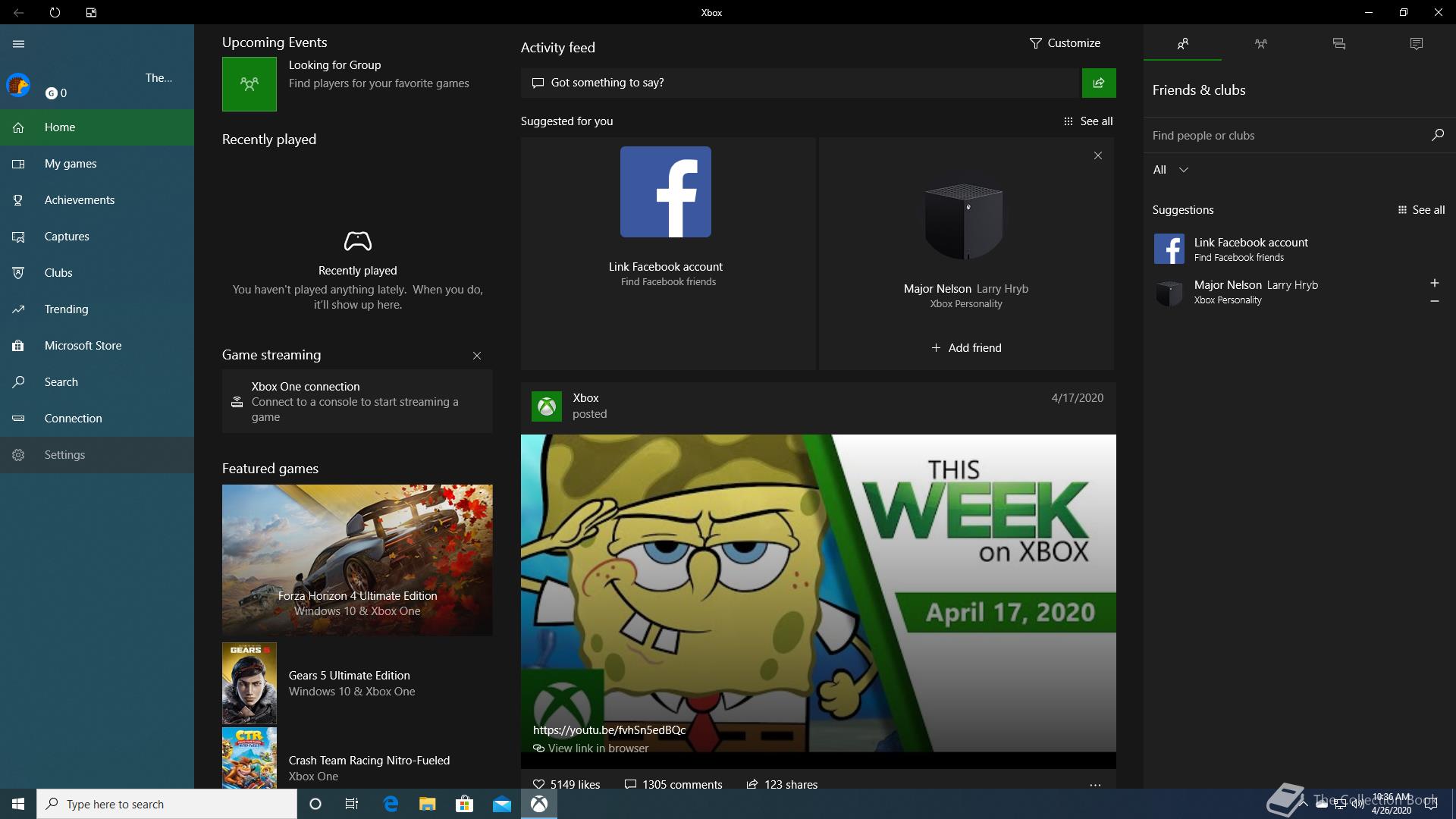
Task: Open Settings in sidebar
Action: pyautogui.click(x=97, y=455)
